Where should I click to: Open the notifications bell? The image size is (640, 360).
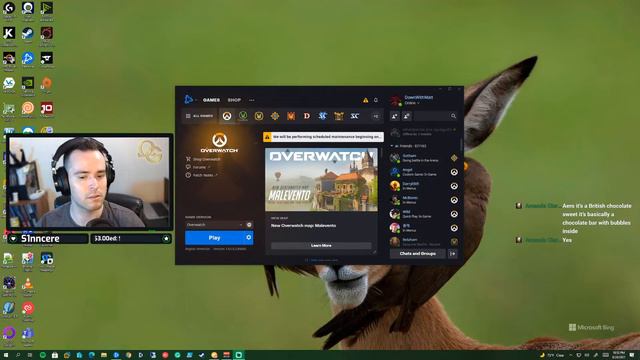click(x=376, y=100)
